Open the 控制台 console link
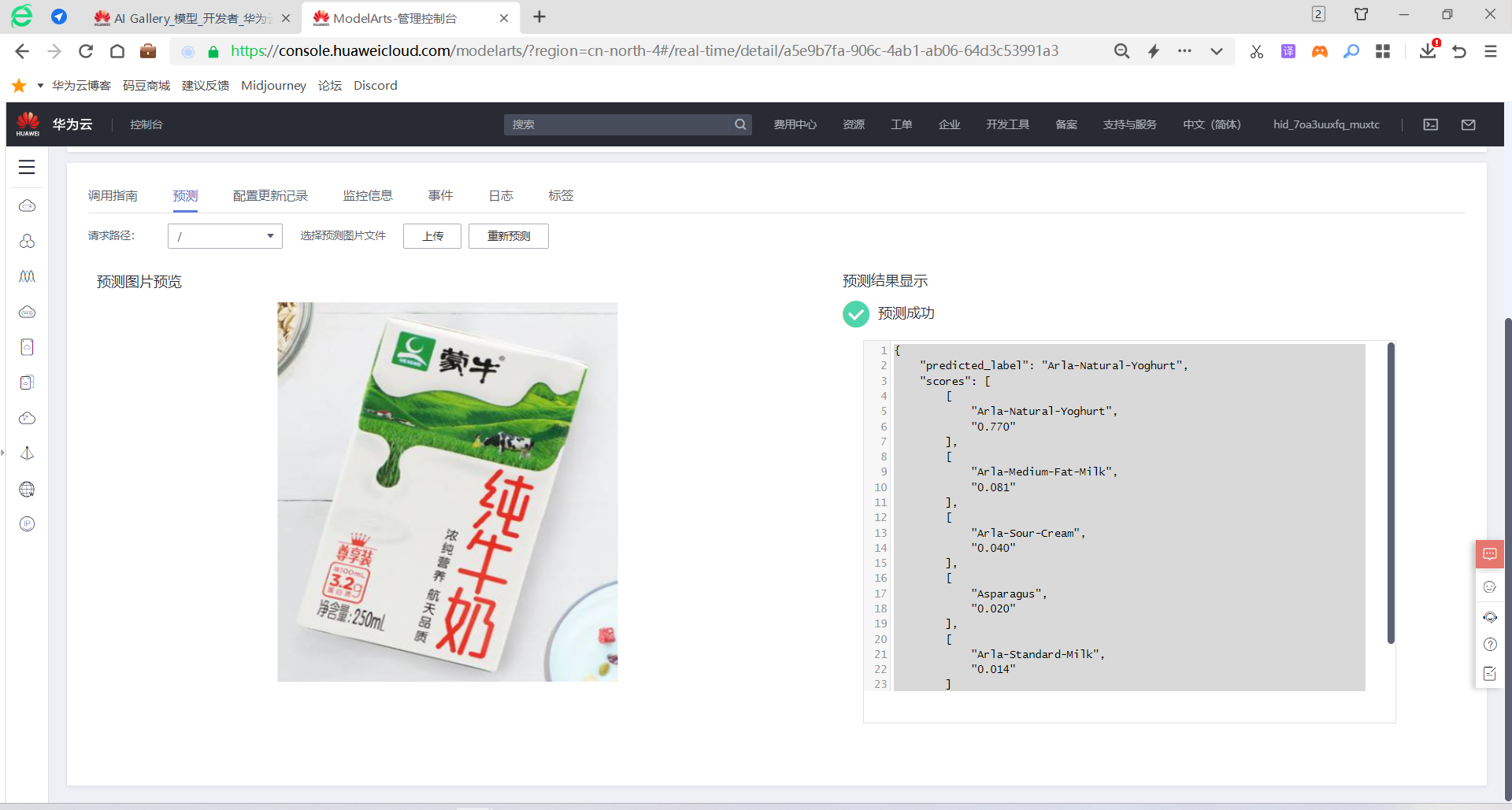This screenshot has height=810, width=1512. pos(146,124)
